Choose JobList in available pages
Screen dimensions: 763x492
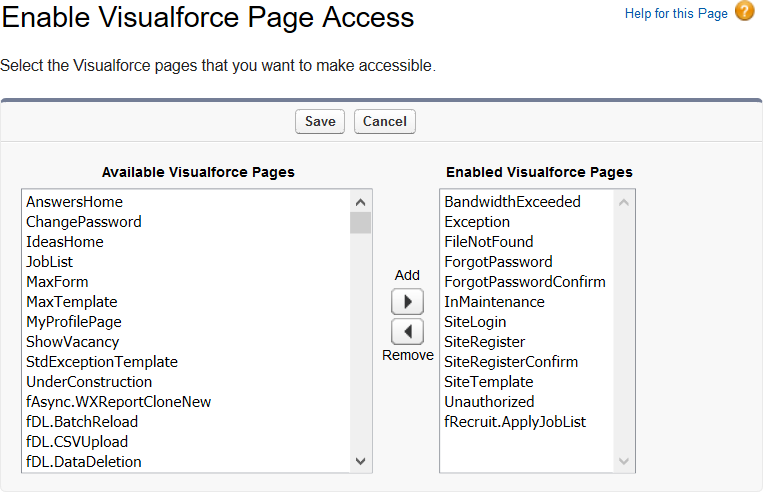[x=50, y=262]
